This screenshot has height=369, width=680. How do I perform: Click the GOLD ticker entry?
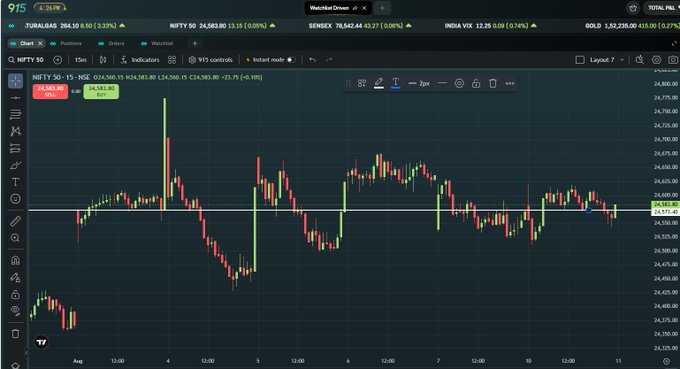coord(632,26)
